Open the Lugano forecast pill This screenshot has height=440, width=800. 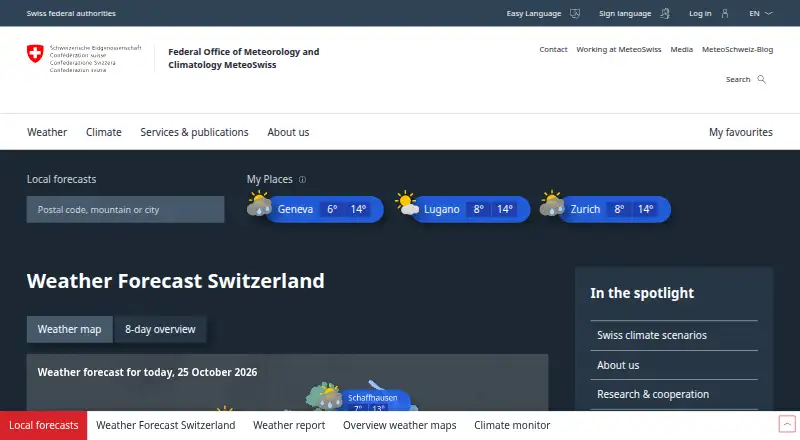[470, 209]
